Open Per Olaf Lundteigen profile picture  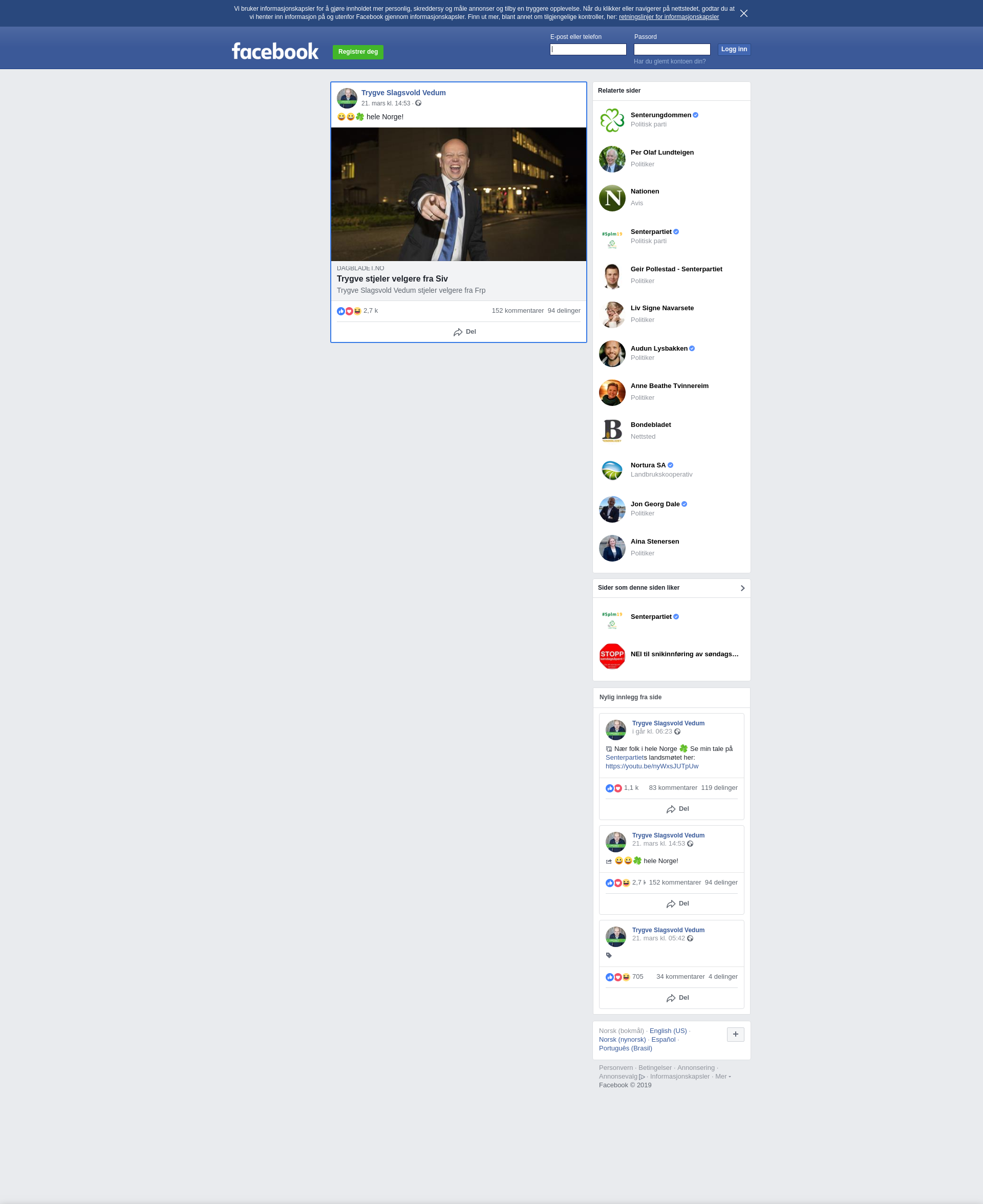tap(612, 159)
